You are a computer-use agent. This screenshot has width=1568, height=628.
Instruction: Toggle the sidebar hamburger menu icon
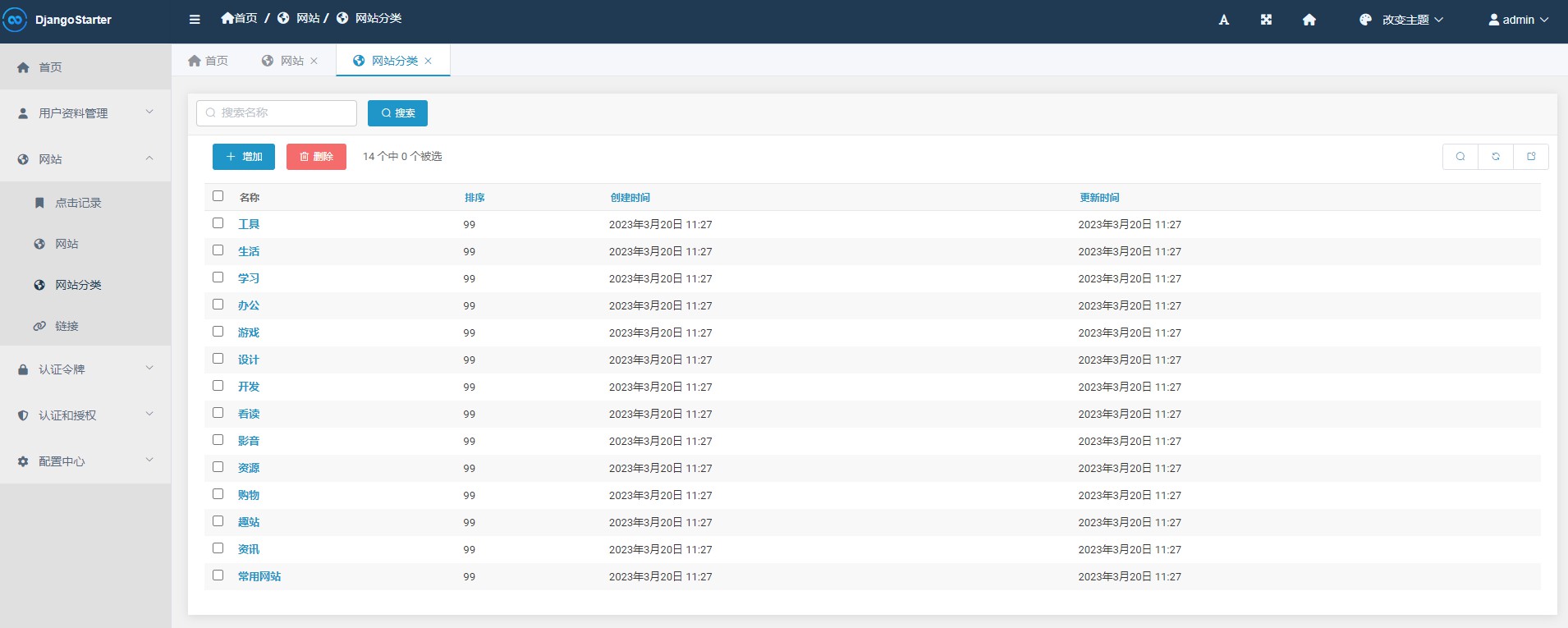click(x=195, y=20)
